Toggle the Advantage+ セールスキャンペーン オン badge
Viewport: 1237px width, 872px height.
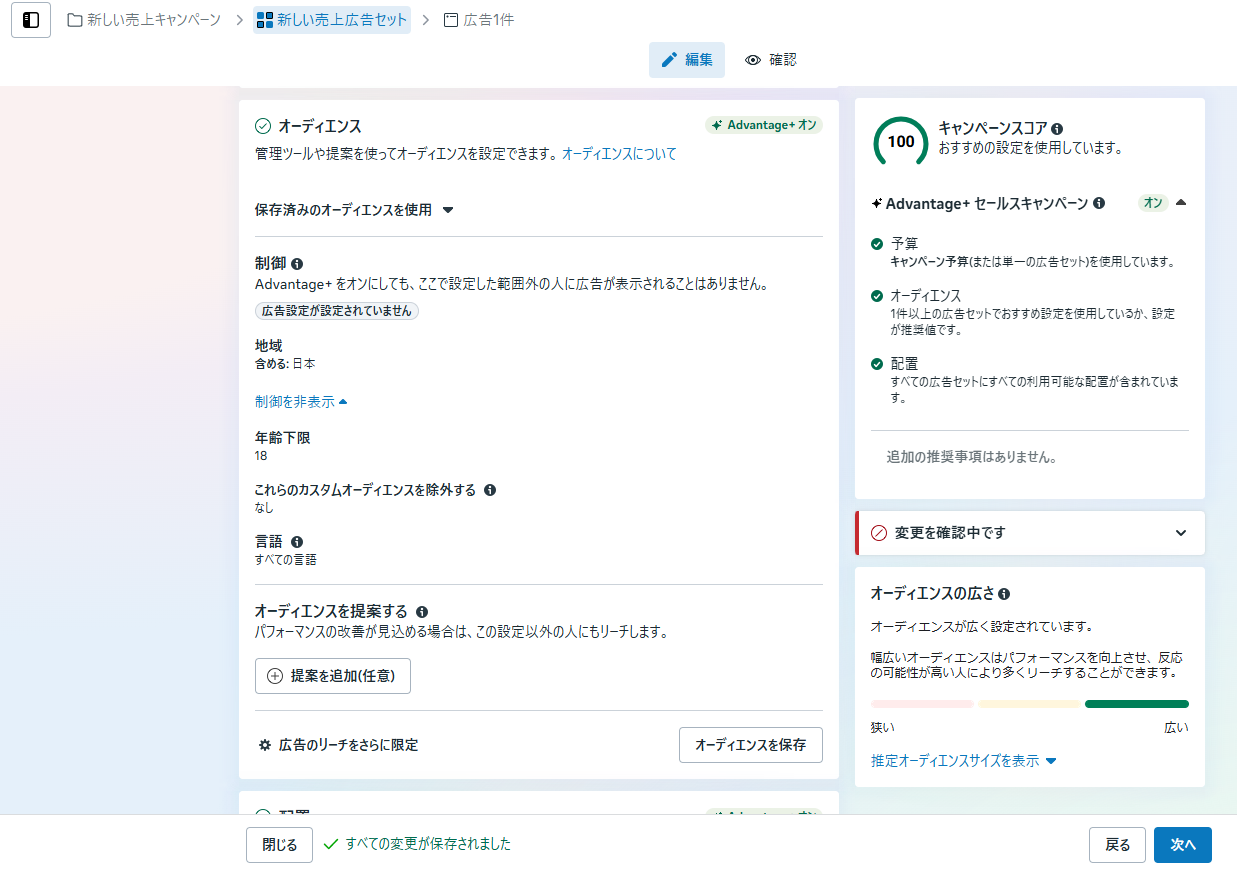coord(1153,203)
